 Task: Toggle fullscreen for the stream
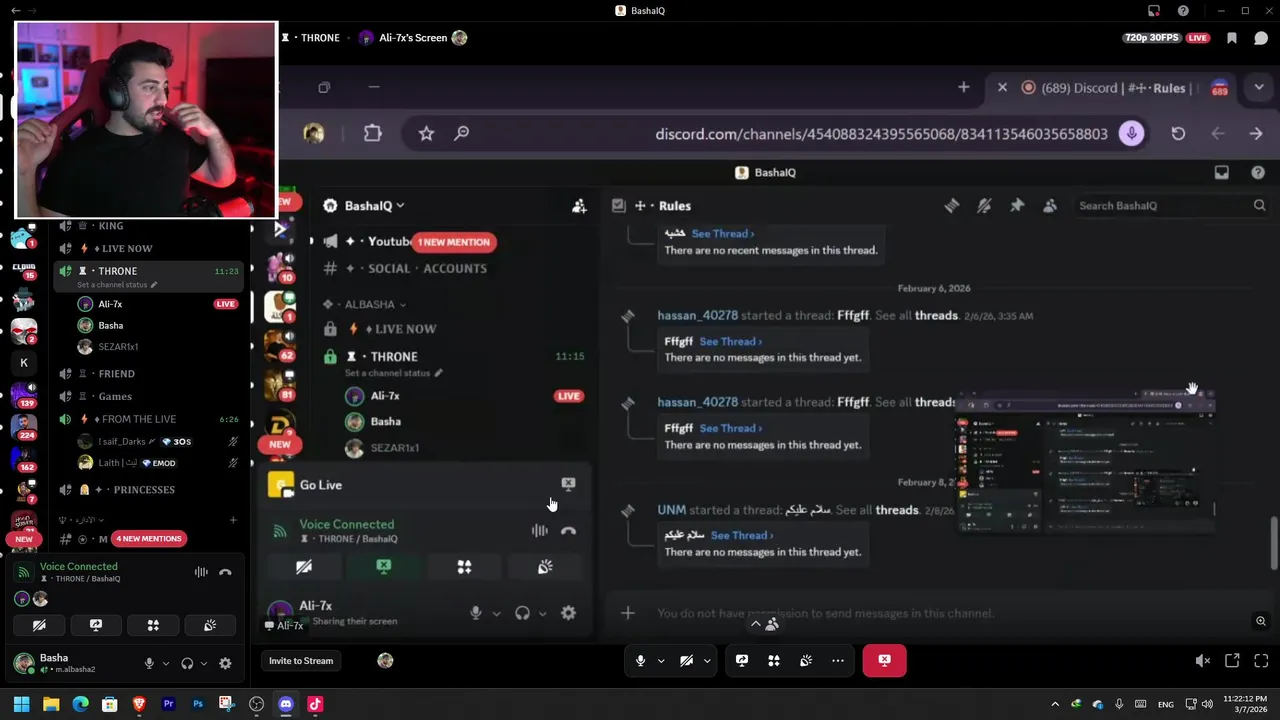click(x=1261, y=661)
